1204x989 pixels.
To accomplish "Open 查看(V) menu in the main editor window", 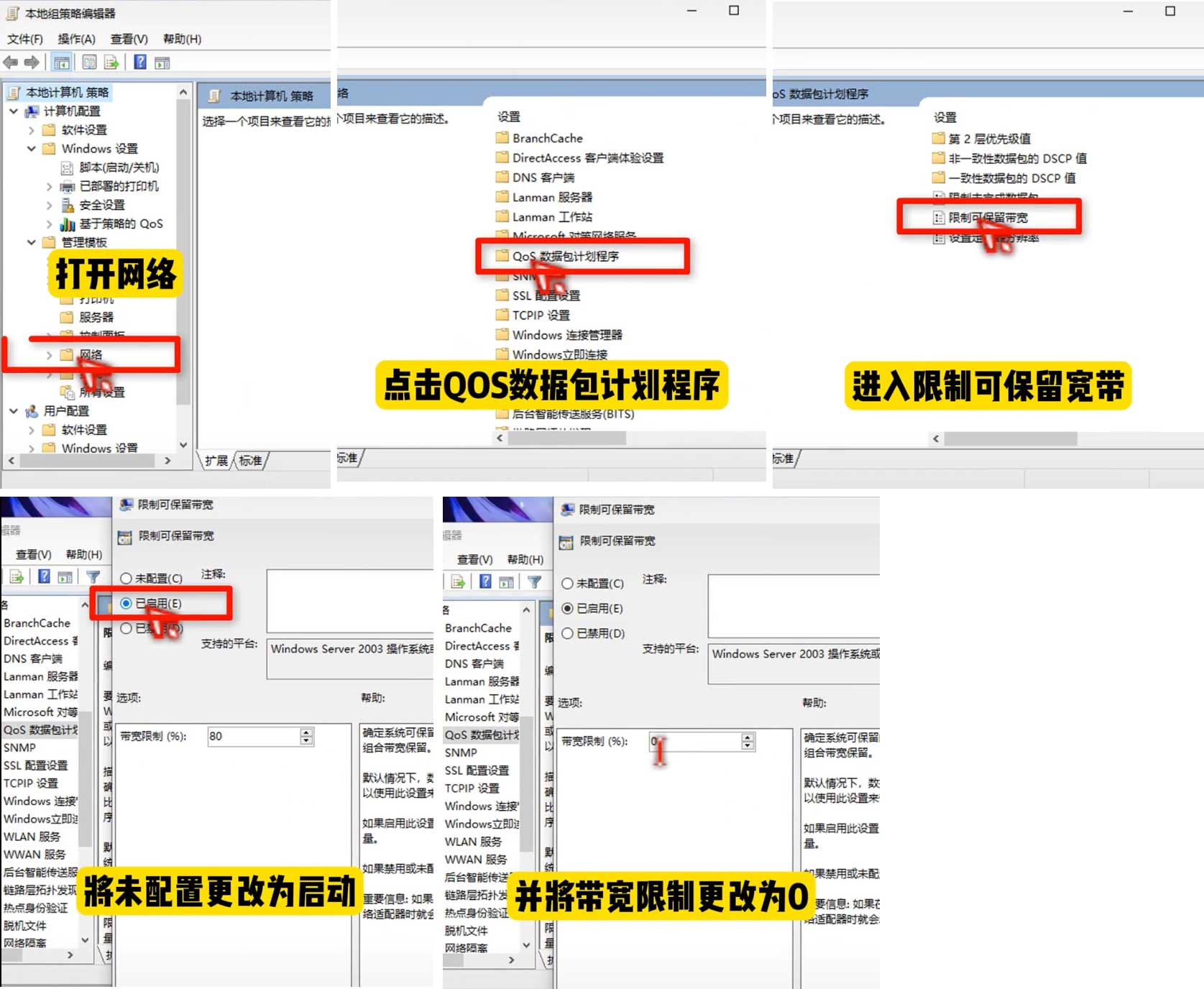I will pyautogui.click(x=129, y=39).
